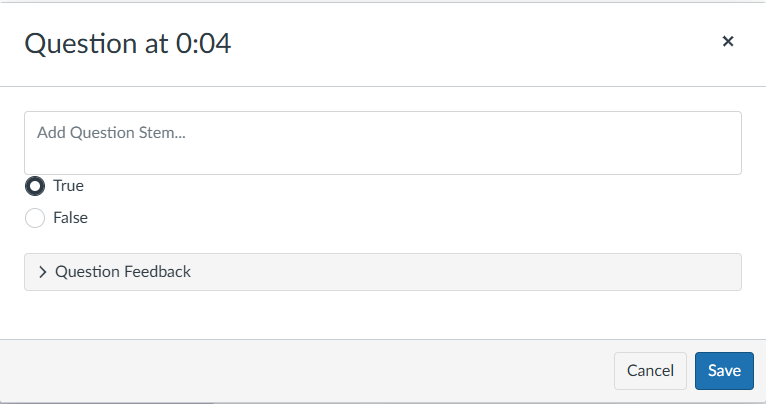Screen dimensions: 766x404
Task: Click the Cancel button
Action: tap(650, 370)
